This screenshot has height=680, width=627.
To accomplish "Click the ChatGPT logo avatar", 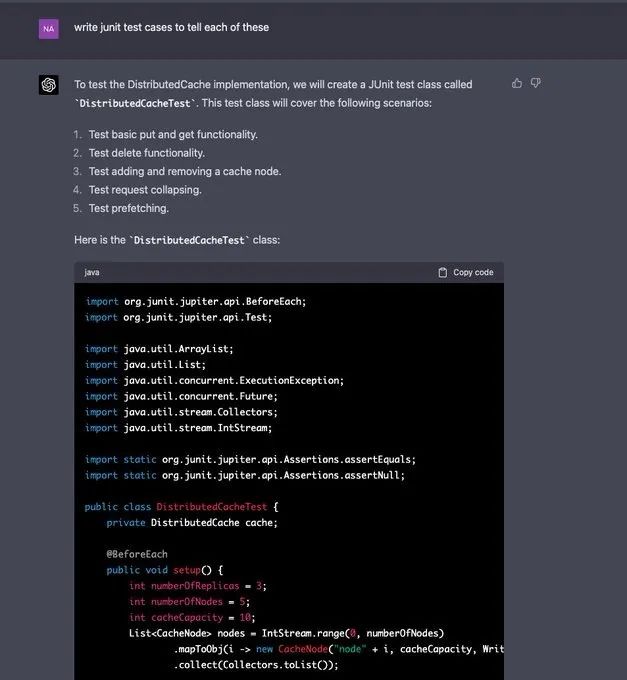I will click(49, 85).
